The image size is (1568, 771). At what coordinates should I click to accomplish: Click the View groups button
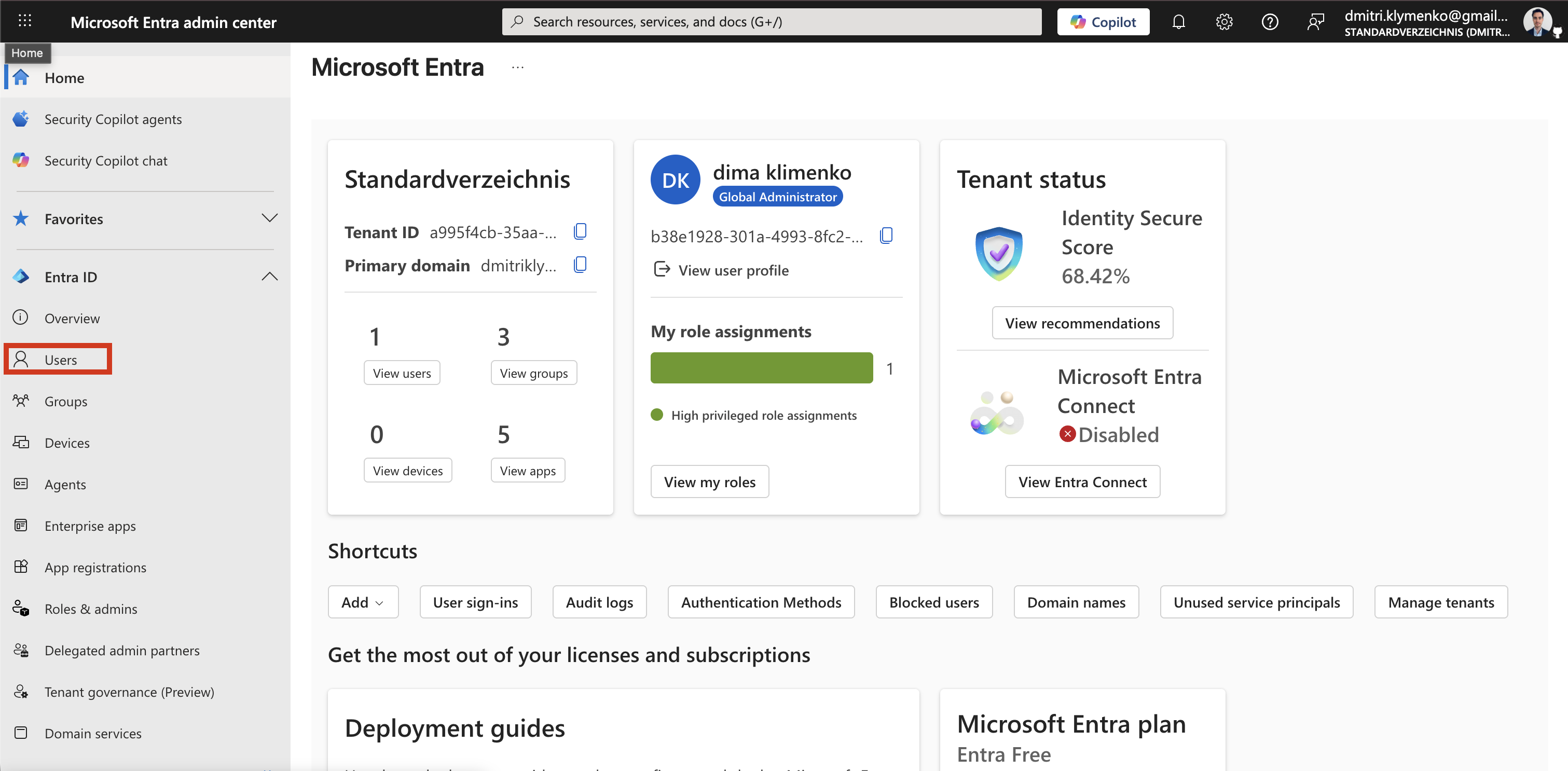point(534,373)
